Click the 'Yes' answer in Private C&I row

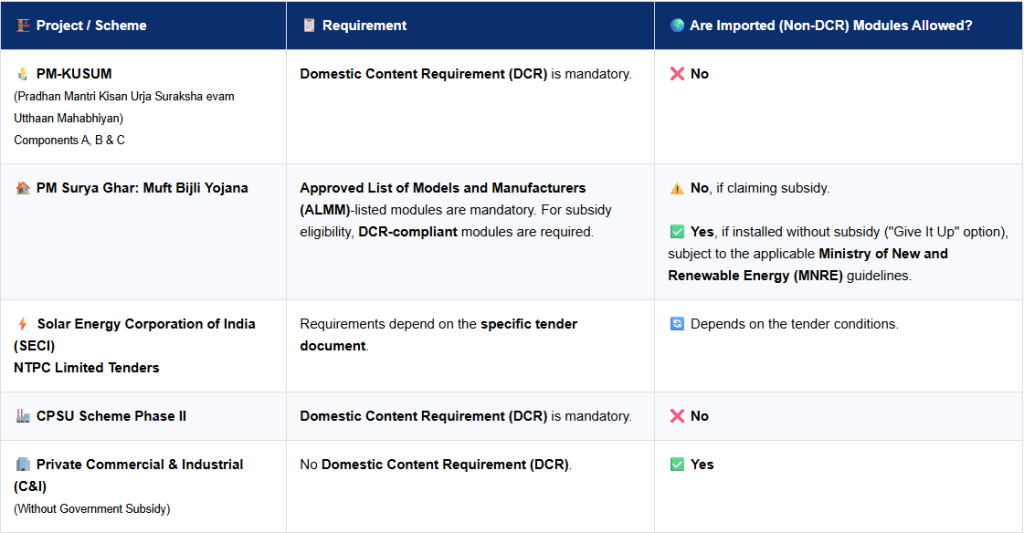702,464
